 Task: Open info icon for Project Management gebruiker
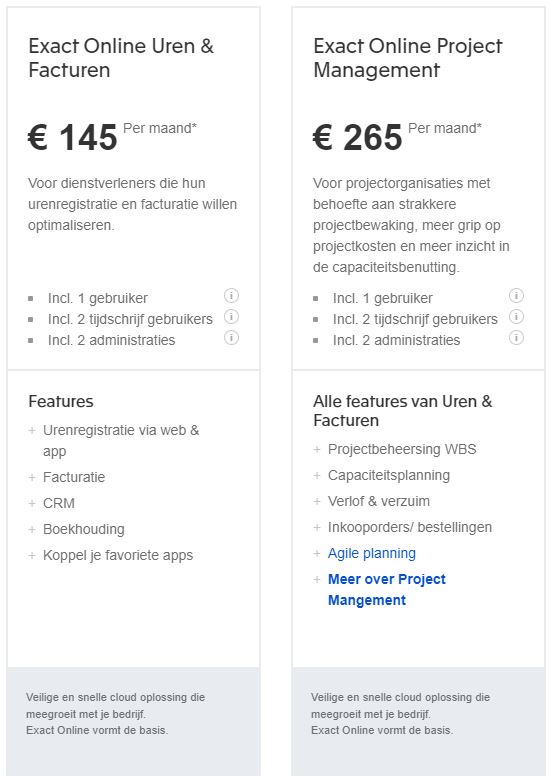click(x=516, y=296)
